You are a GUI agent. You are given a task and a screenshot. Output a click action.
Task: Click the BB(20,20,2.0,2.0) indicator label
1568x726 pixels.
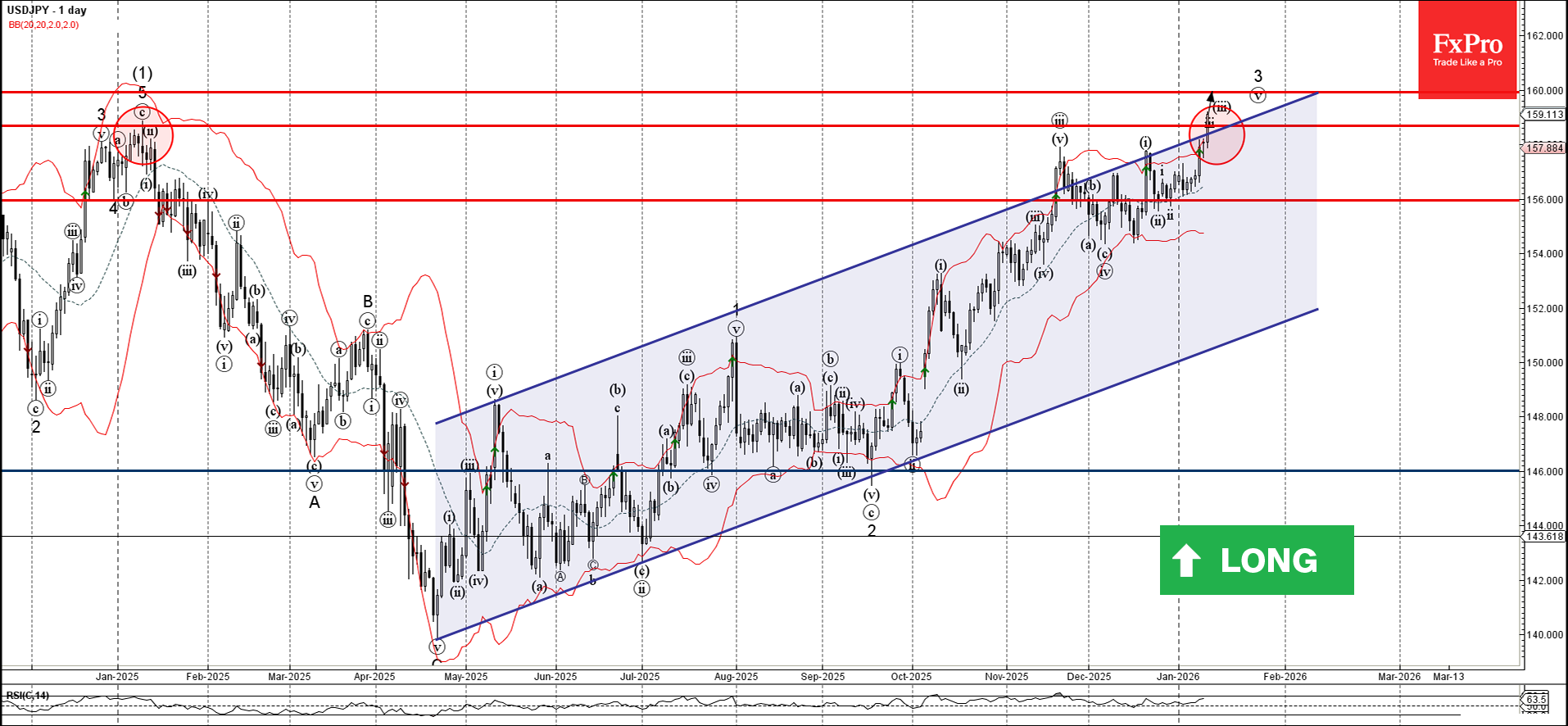click(44, 25)
